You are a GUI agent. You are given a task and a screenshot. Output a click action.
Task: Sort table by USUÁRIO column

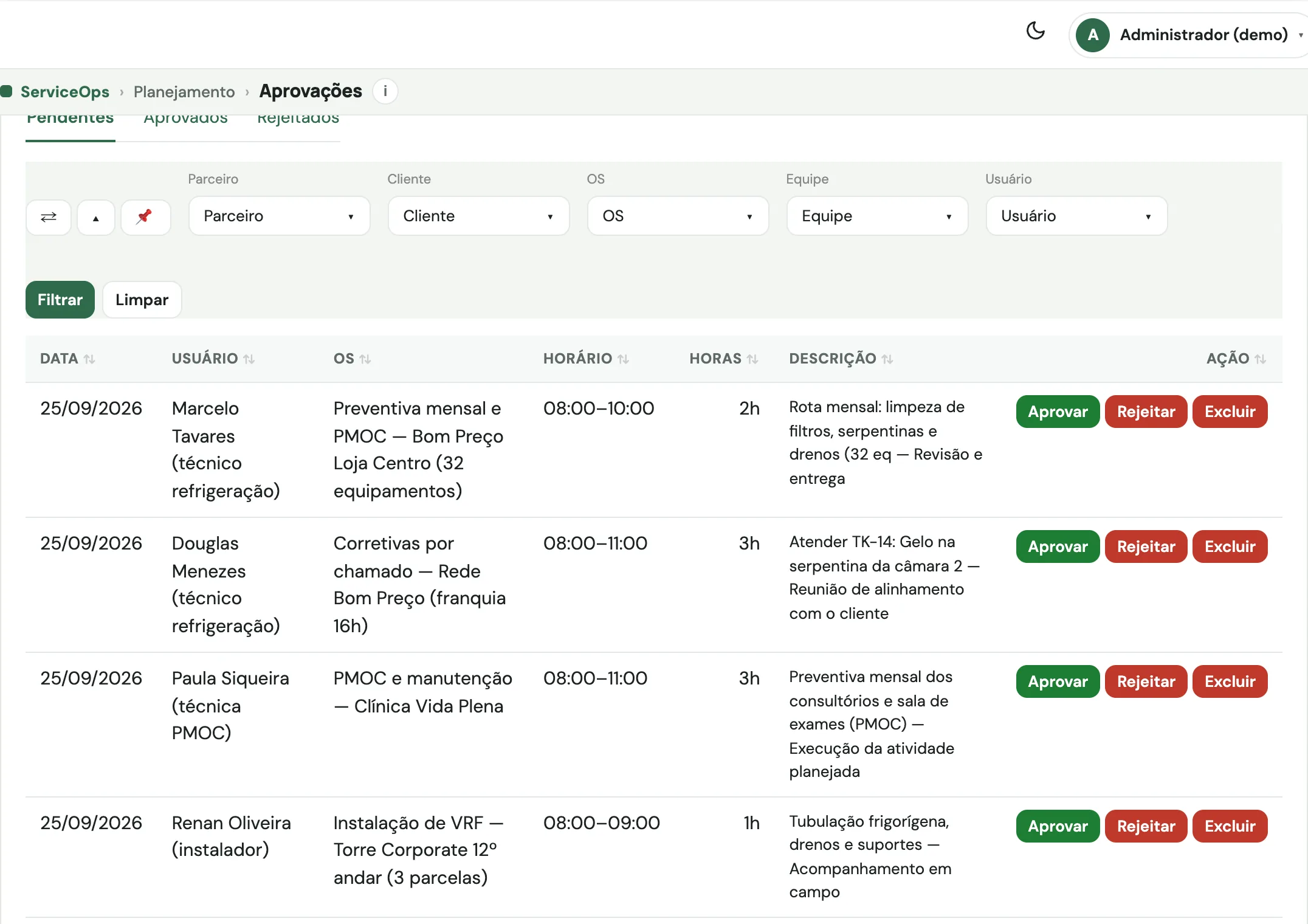213,359
